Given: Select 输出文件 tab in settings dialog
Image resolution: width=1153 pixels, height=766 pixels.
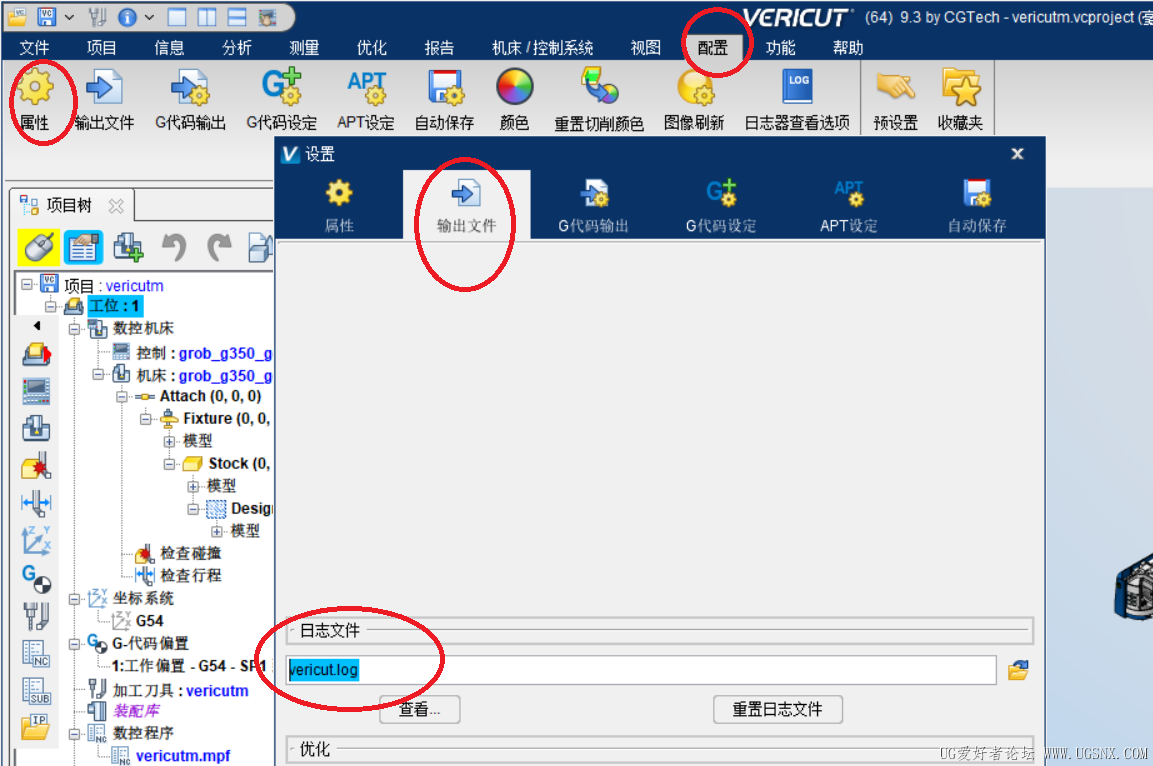Looking at the screenshot, I should point(466,205).
